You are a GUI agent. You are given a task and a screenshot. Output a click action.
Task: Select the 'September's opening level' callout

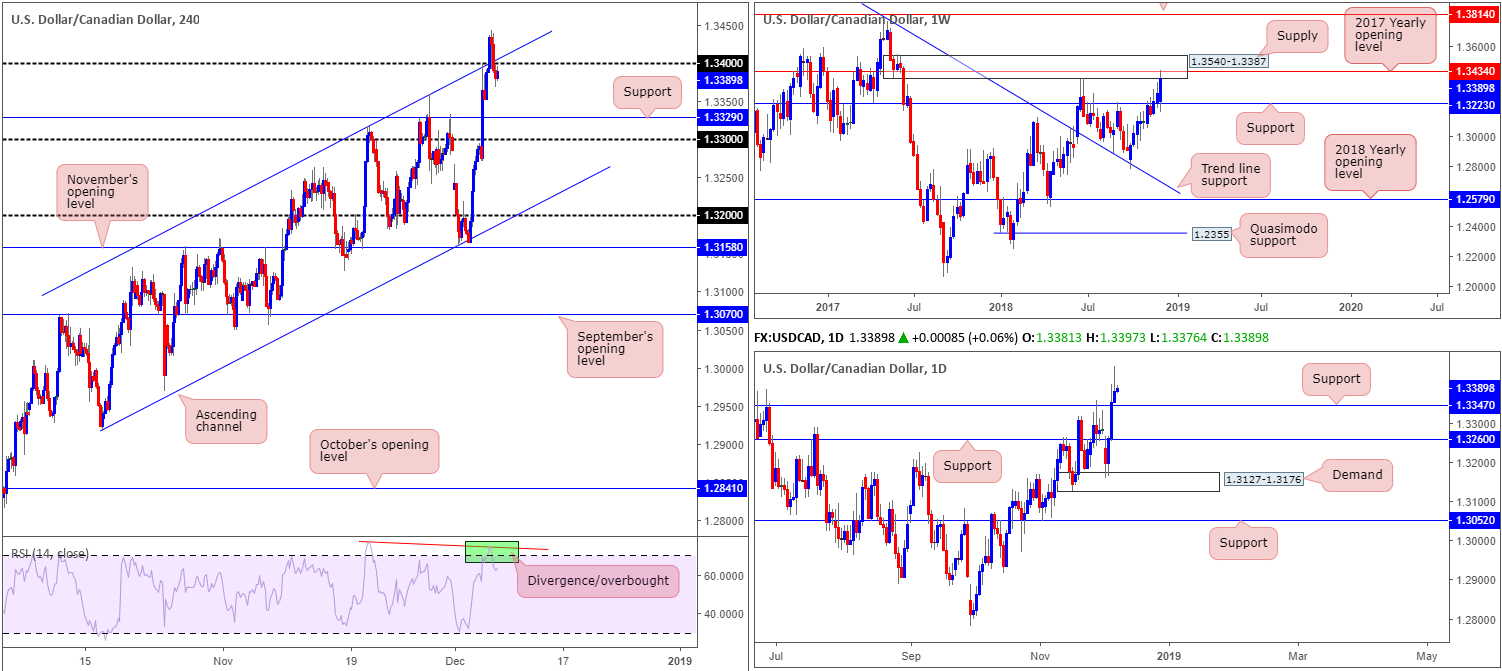click(615, 349)
